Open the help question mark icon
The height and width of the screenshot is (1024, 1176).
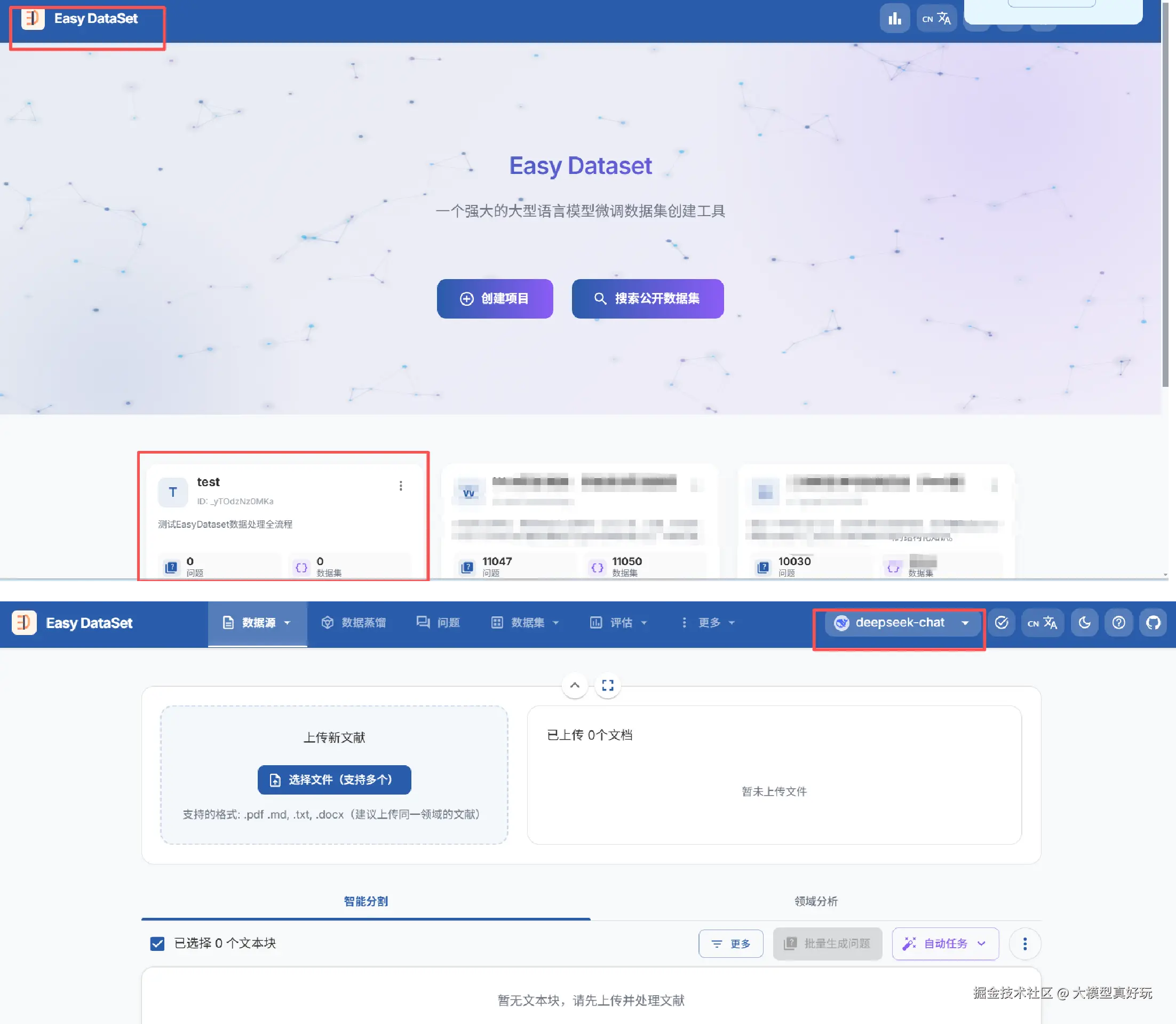pos(1118,622)
